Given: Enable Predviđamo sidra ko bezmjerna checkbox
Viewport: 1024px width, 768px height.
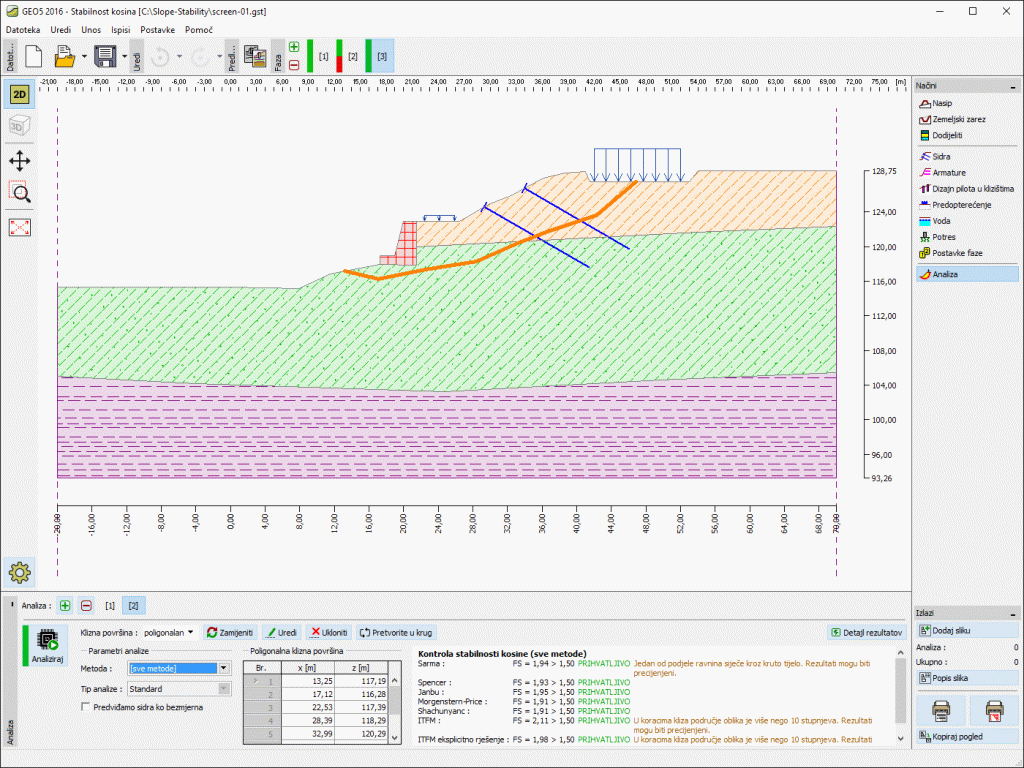Looking at the screenshot, I should click(x=87, y=708).
